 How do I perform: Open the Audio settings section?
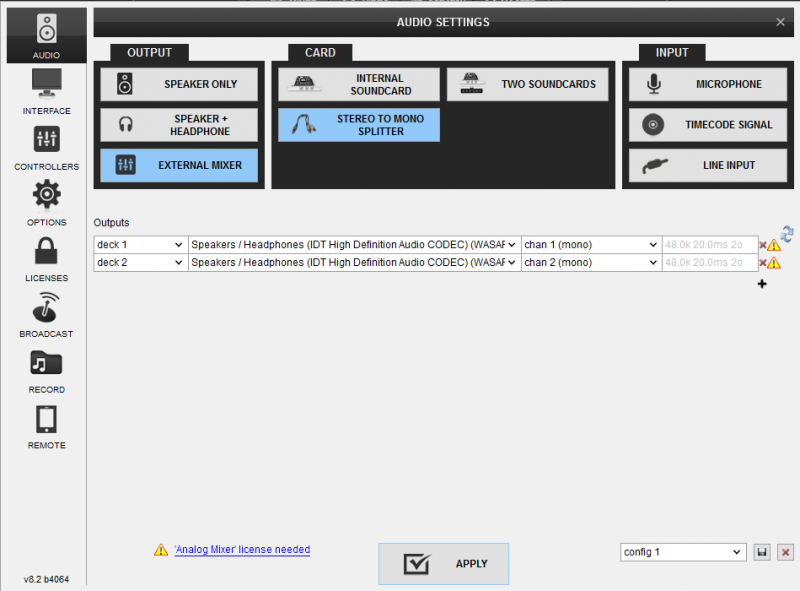click(46, 35)
